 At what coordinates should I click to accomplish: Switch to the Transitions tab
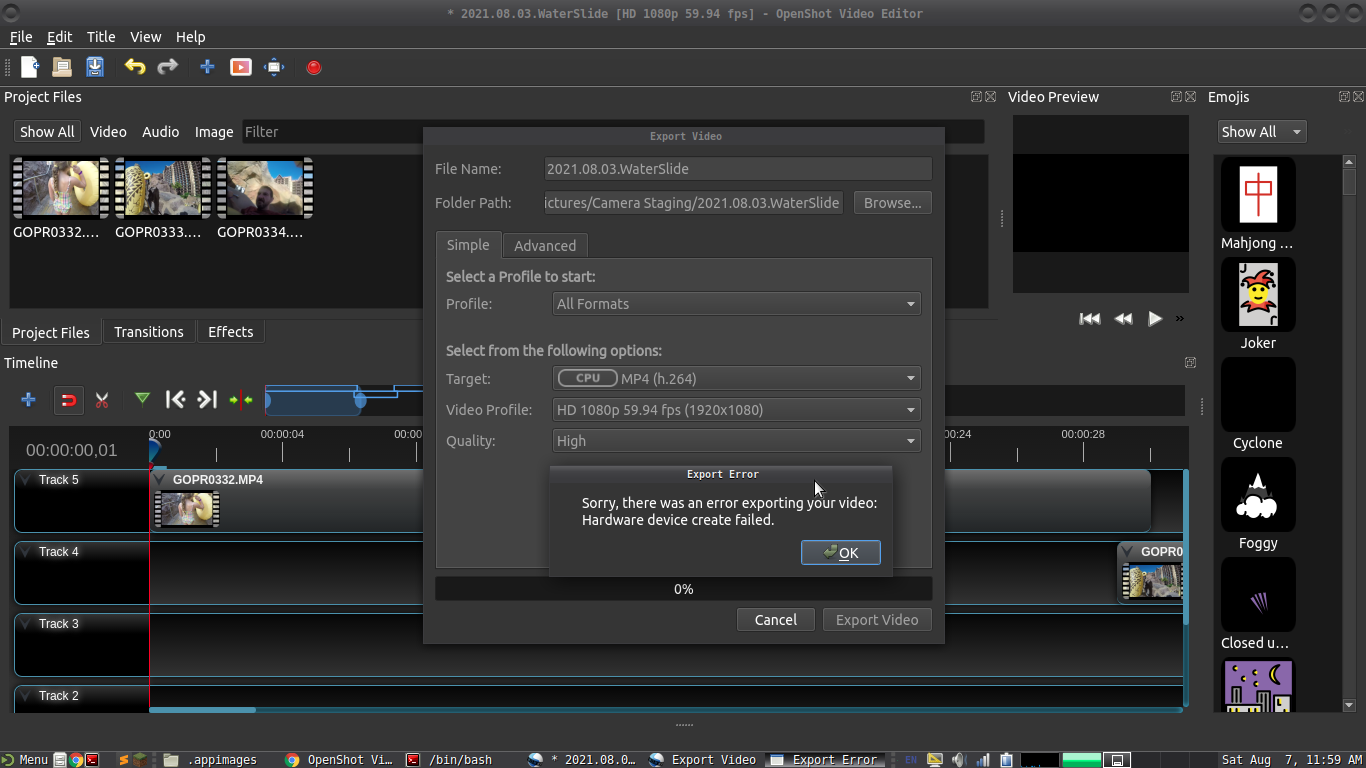[149, 332]
